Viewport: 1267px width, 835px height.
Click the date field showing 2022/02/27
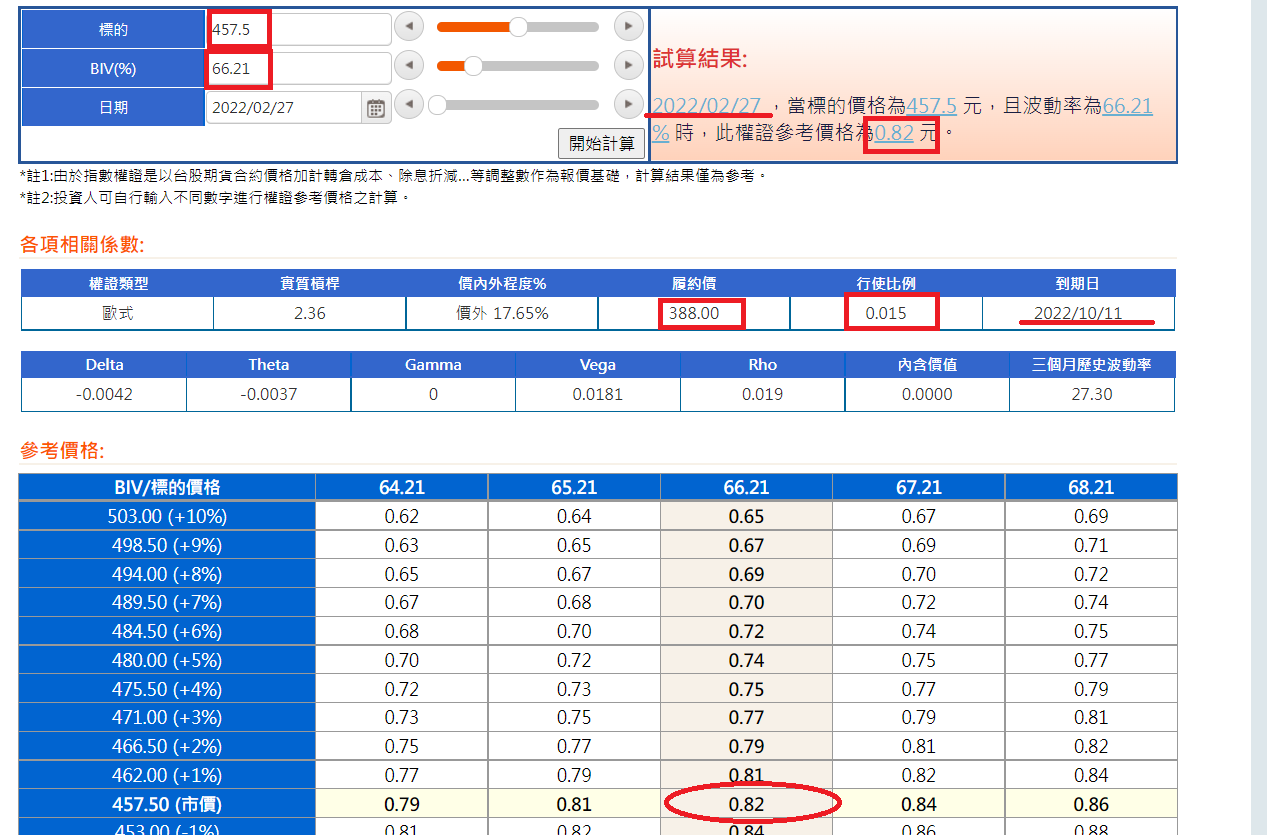tap(283, 107)
